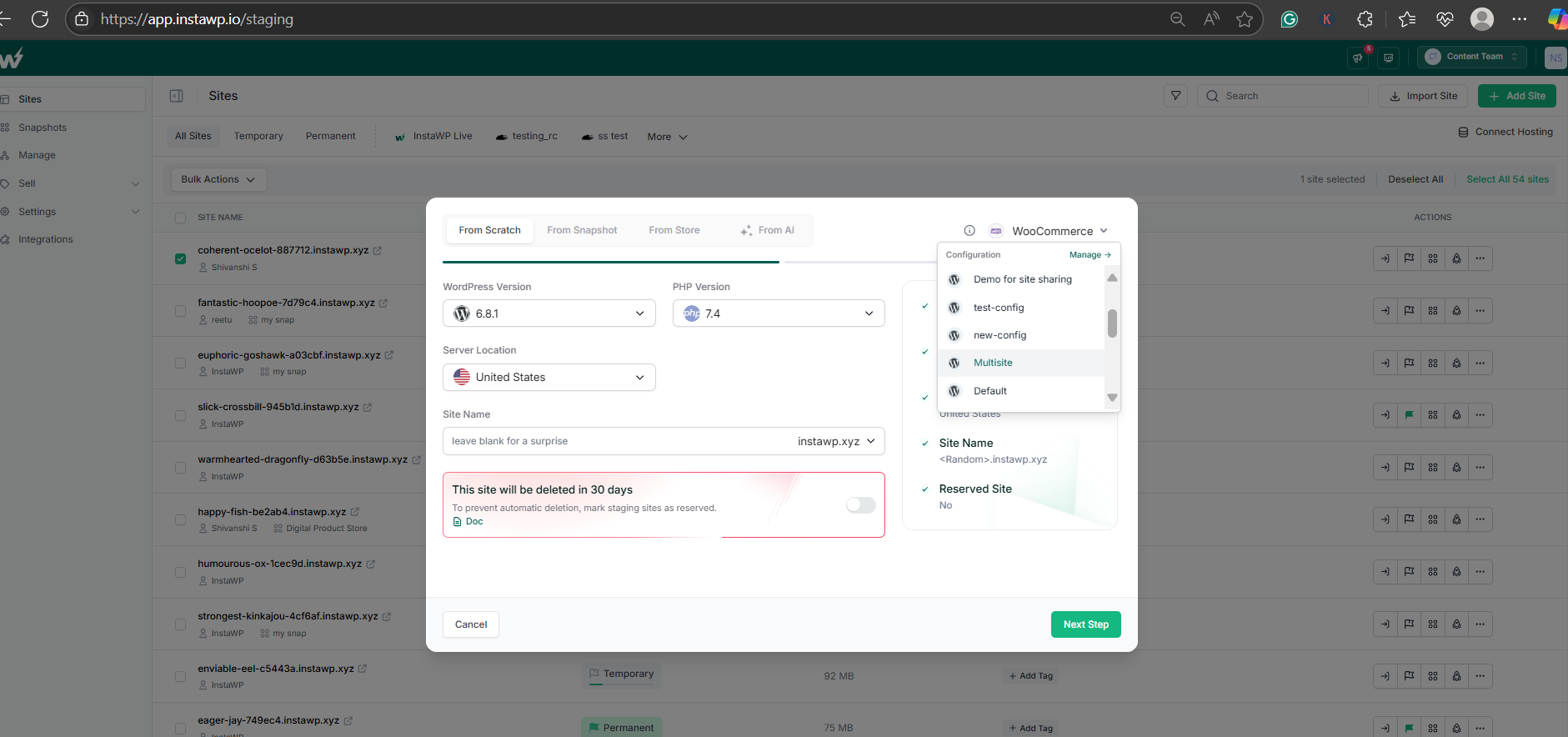The image size is (1568, 737).
Task: Open the WordPress Version dropdown
Action: click(x=549, y=313)
